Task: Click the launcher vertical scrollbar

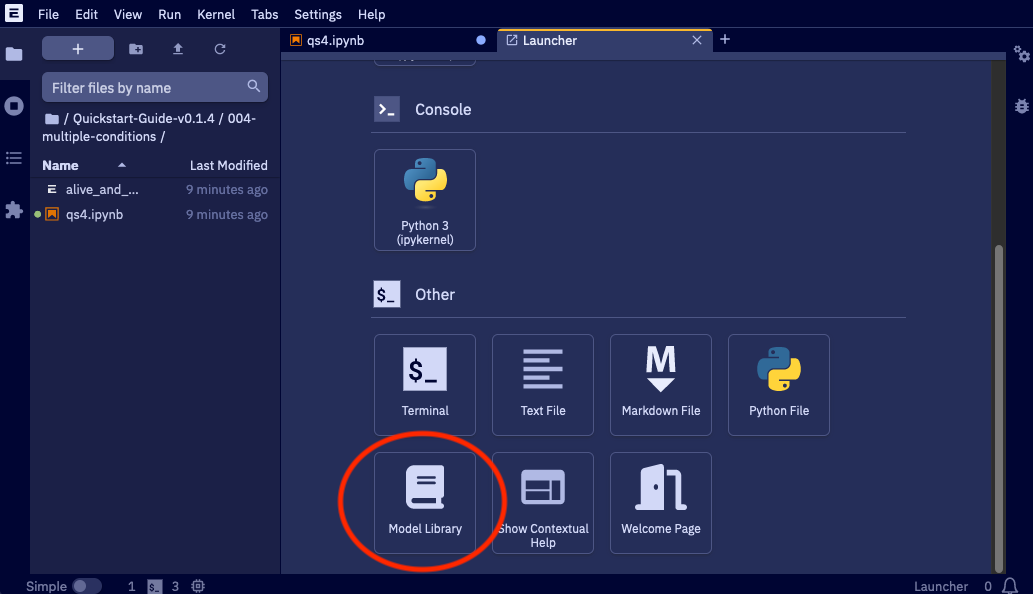Action: point(999,408)
